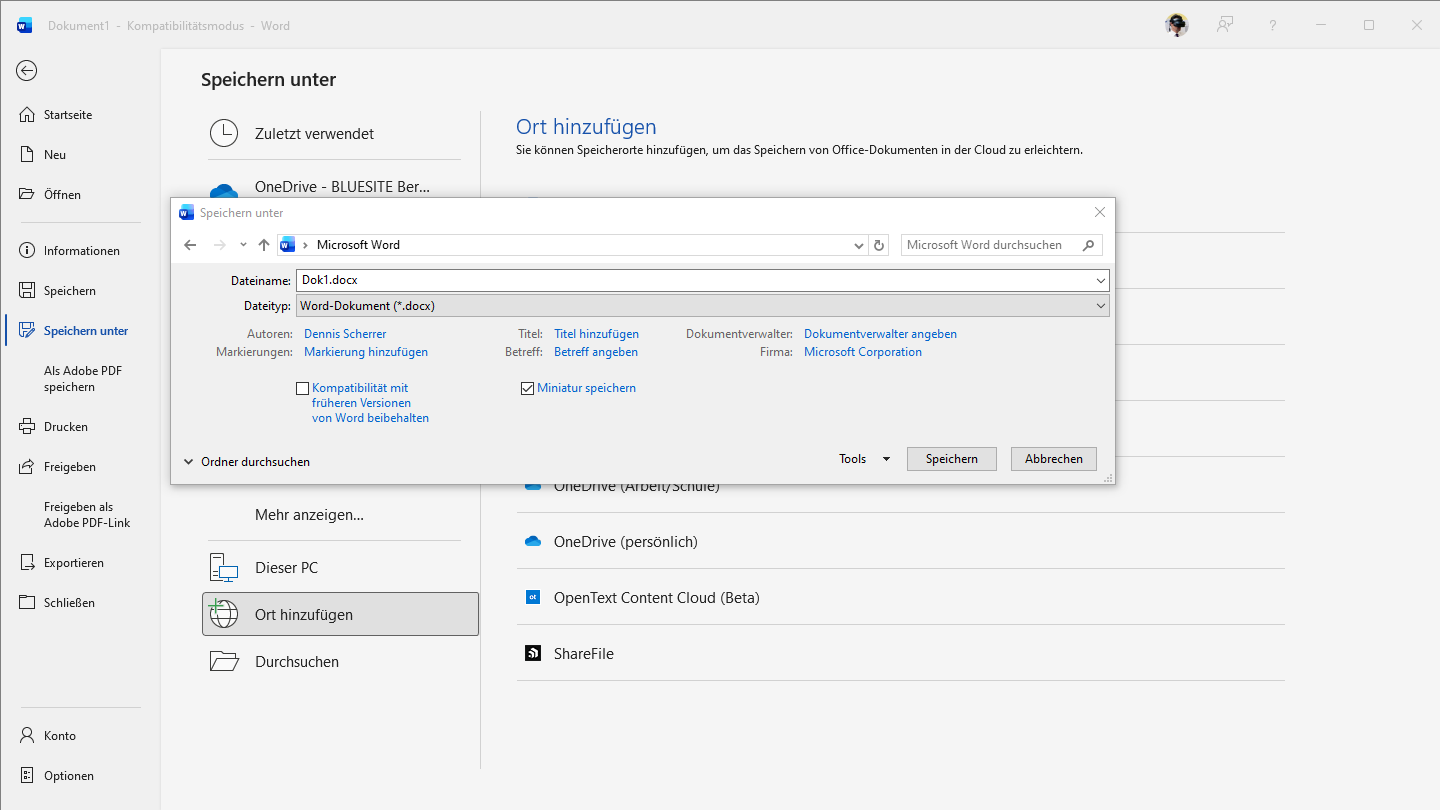This screenshot has height=810, width=1440.
Task: Click the help question mark icon
Action: [1273, 26]
